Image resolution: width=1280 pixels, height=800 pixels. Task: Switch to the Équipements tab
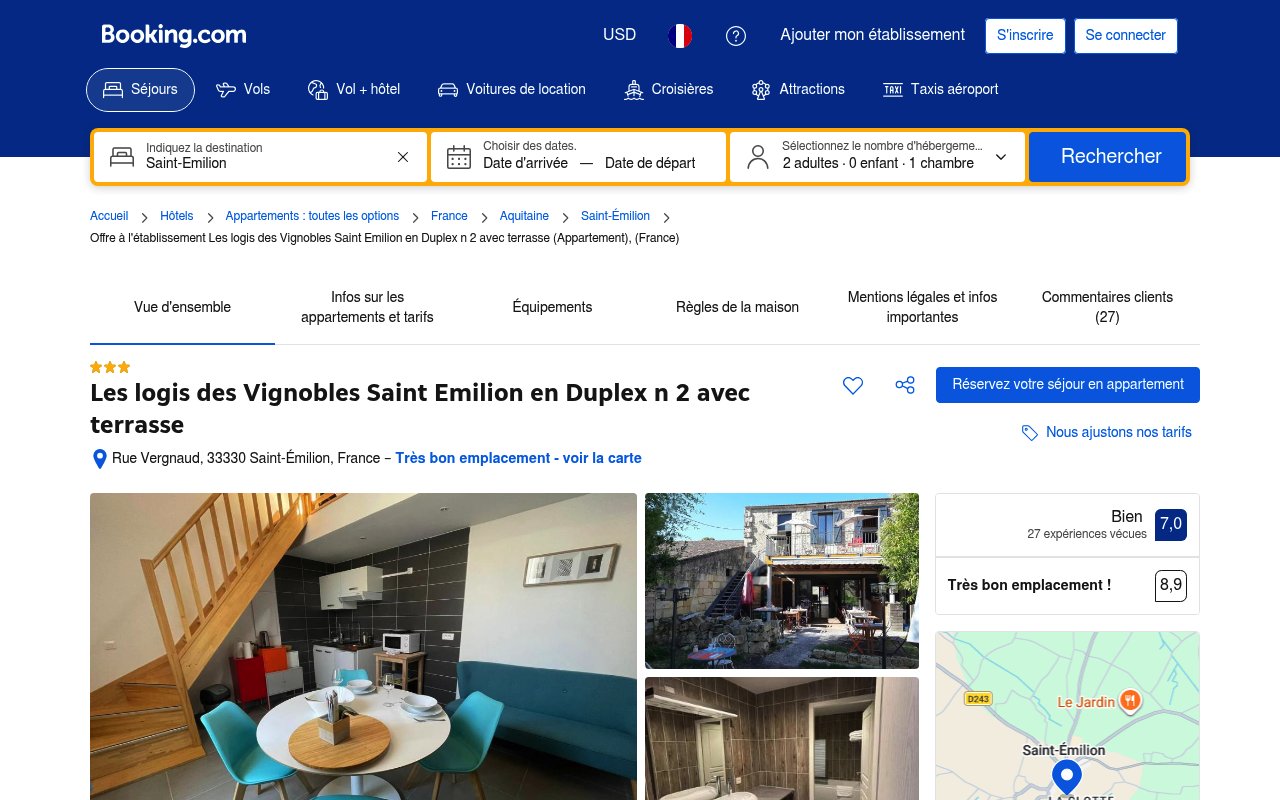(552, 307)
